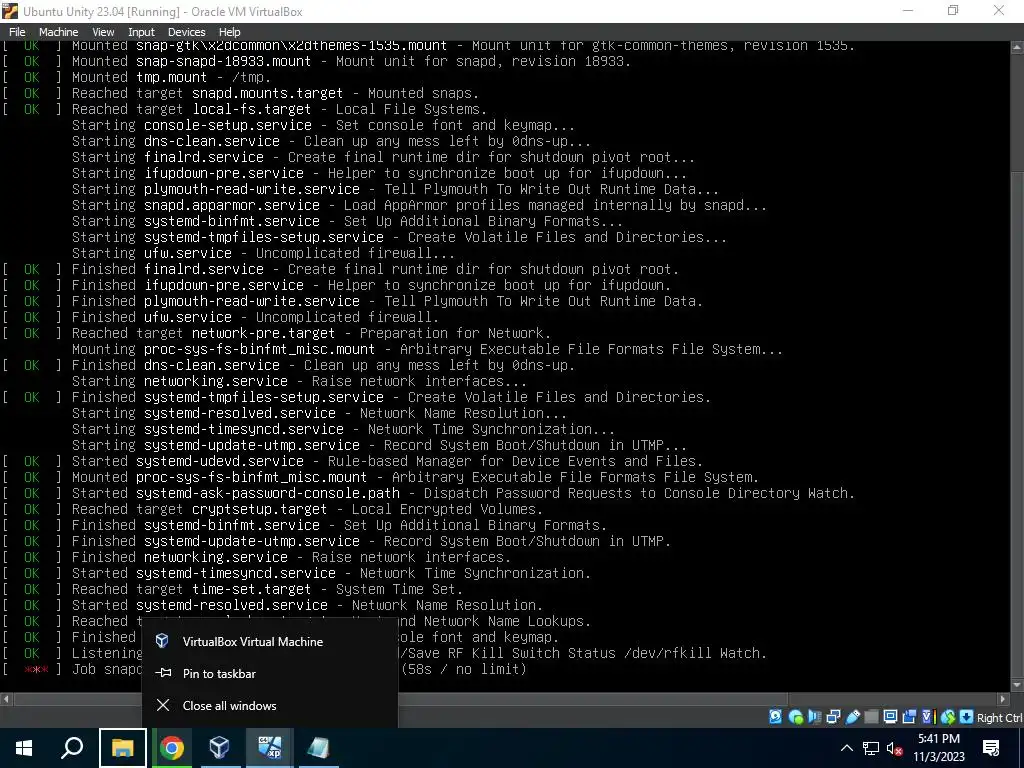The image size is (1024, 768).
Task: Click the optical disk status icon
Action: coord(795,717)
